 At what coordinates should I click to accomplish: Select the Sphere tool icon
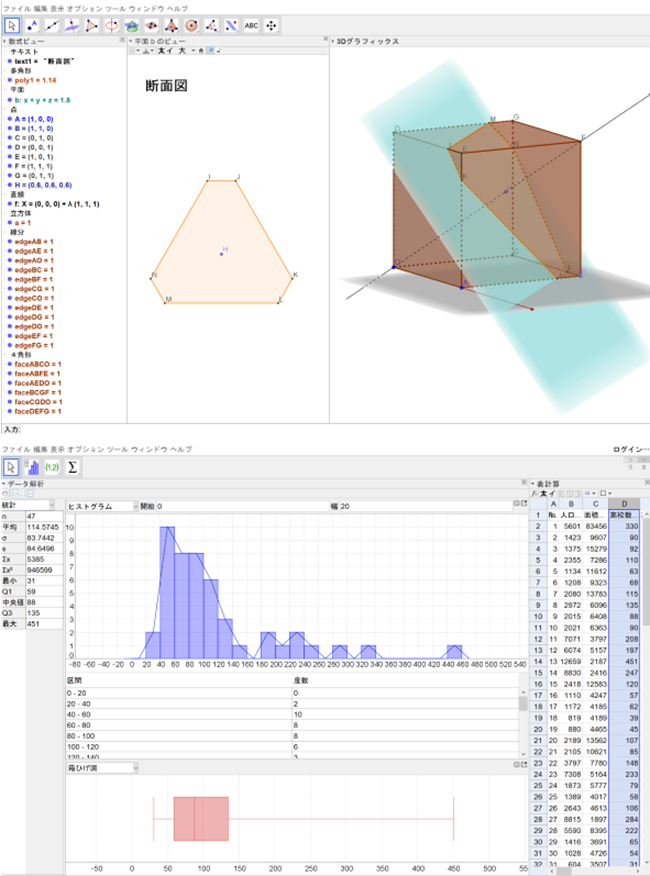(191, 25)
